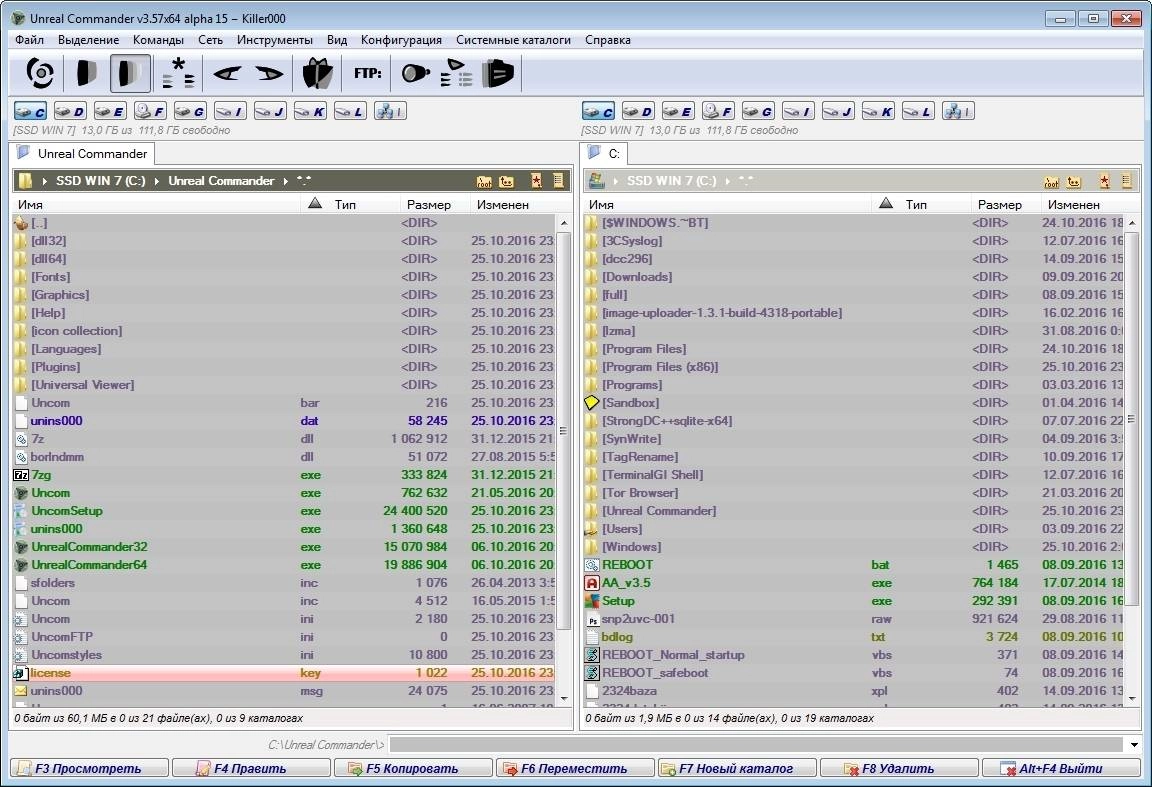The width and height of the screenshot is (1152, 787).
Task: Click F3 Просмотреть button
Action: [89, 769]
